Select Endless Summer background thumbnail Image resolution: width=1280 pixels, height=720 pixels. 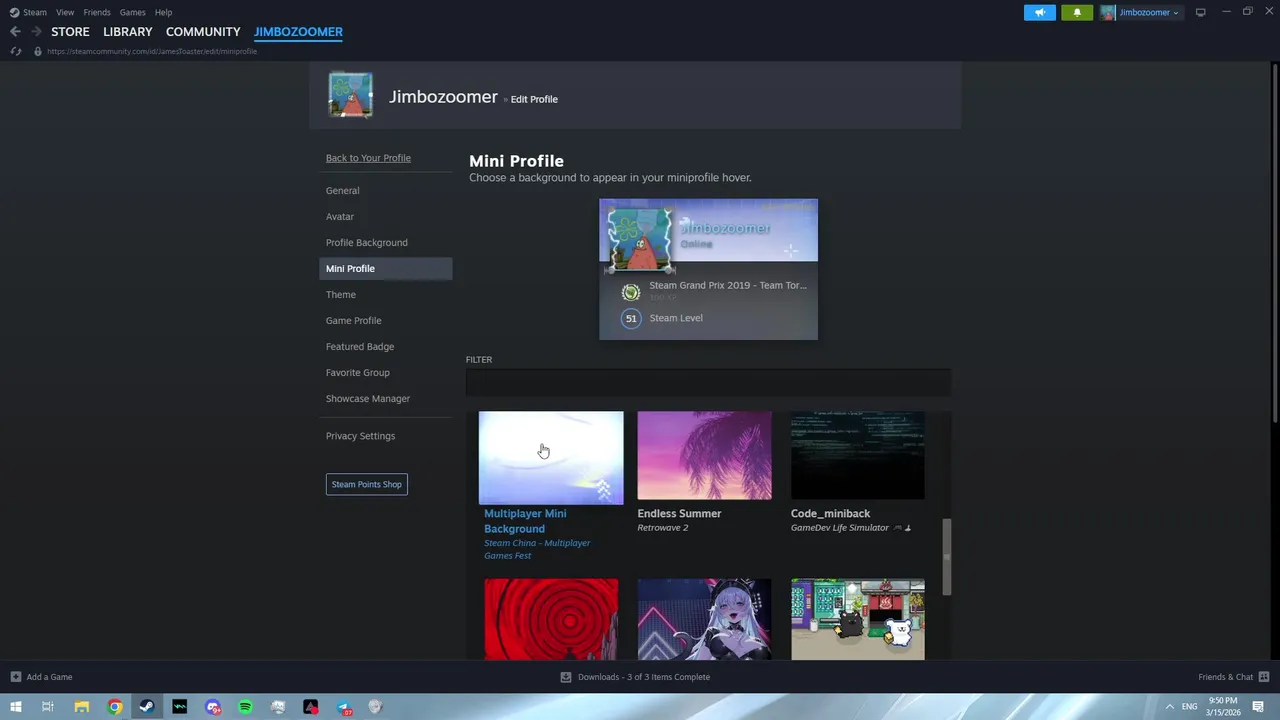coord(704,455)
